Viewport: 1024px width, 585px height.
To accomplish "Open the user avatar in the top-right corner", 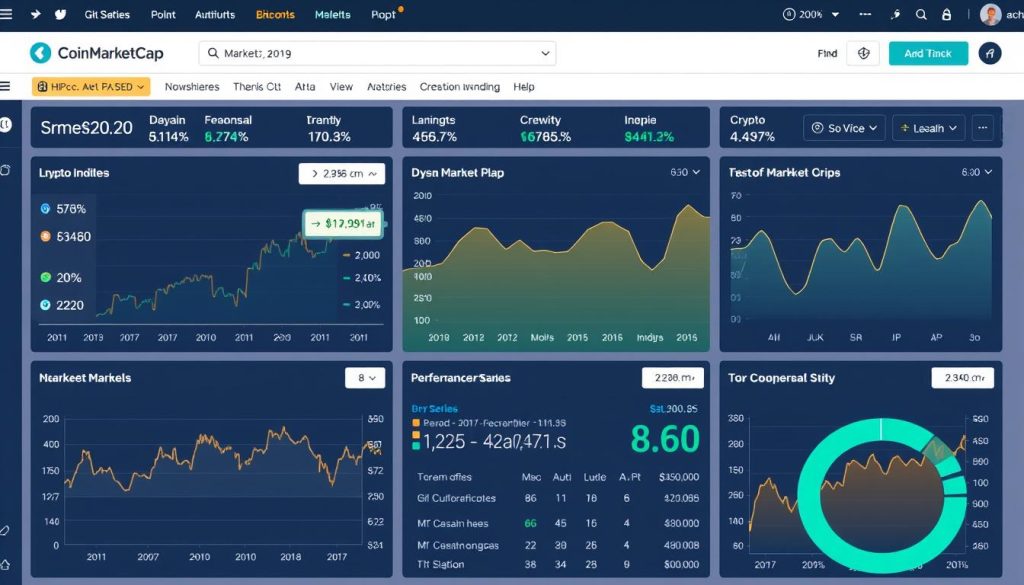I will coord(990,14).
